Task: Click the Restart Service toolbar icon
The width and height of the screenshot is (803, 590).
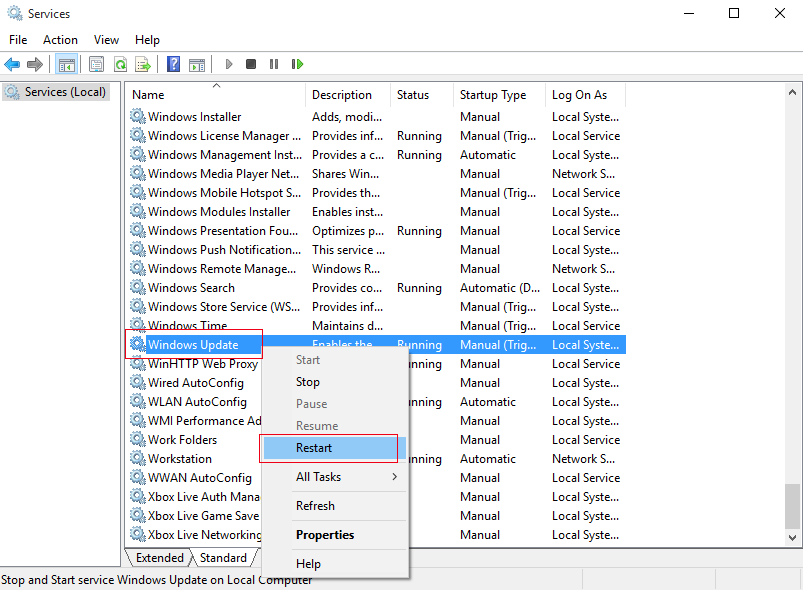Action: tap(298, 64)
